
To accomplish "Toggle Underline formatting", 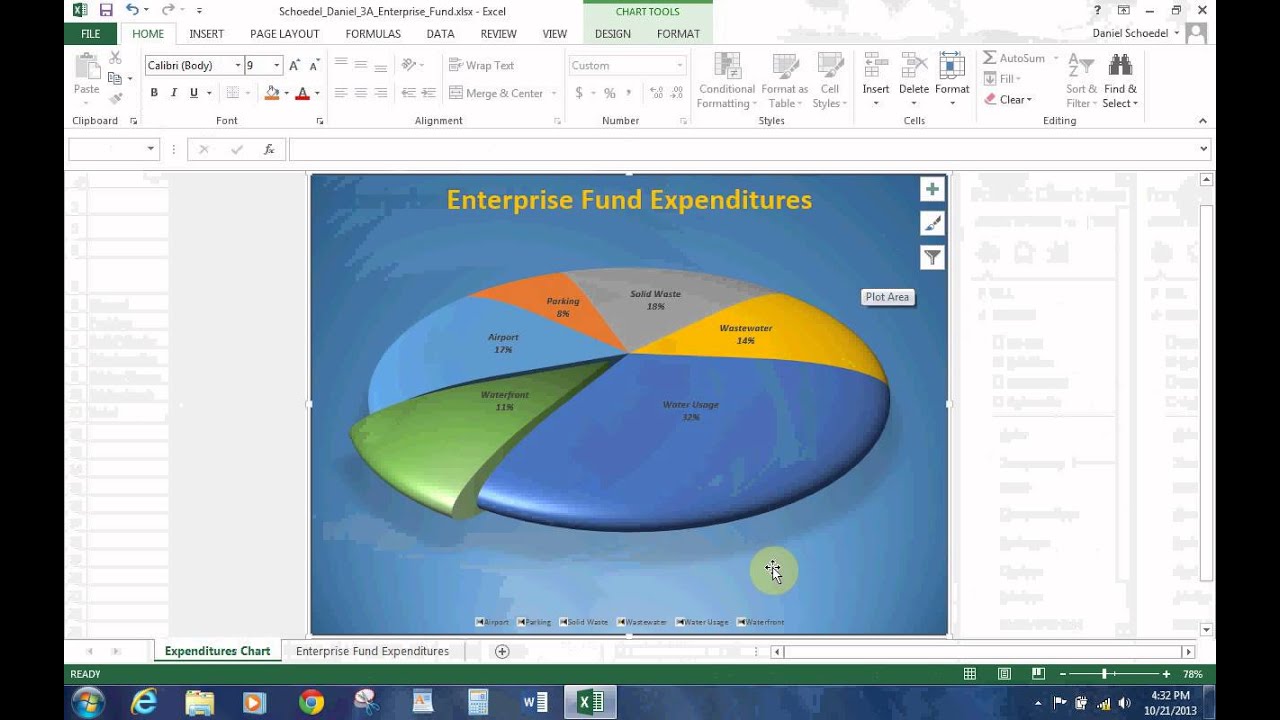I will click(193, 93).
